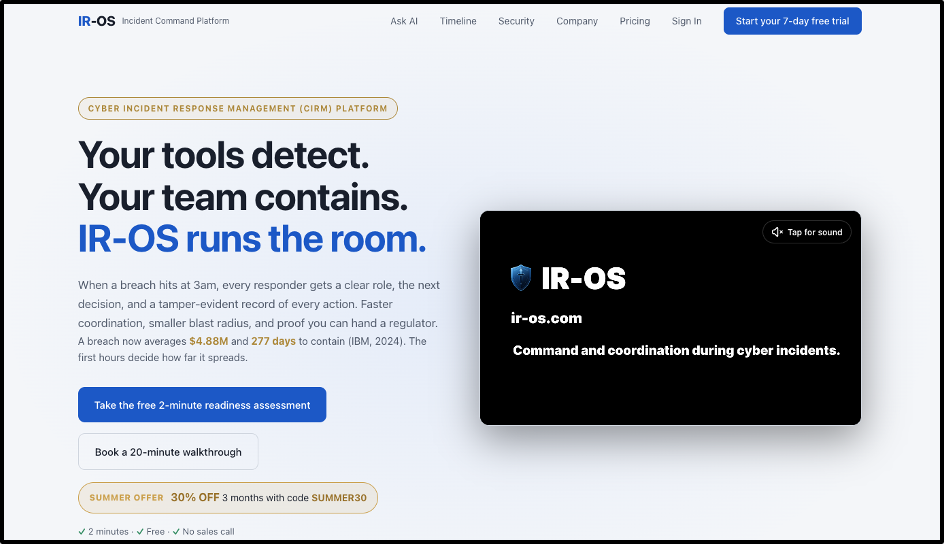Click the 'No sales call' checkmark item

coord(203,531)
